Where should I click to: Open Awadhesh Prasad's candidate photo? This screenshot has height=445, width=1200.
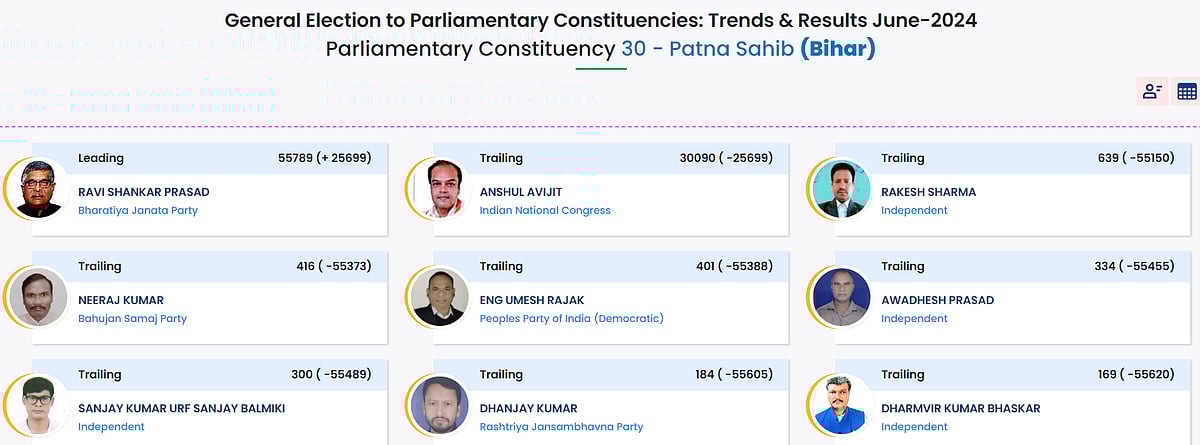coord(841,297)
